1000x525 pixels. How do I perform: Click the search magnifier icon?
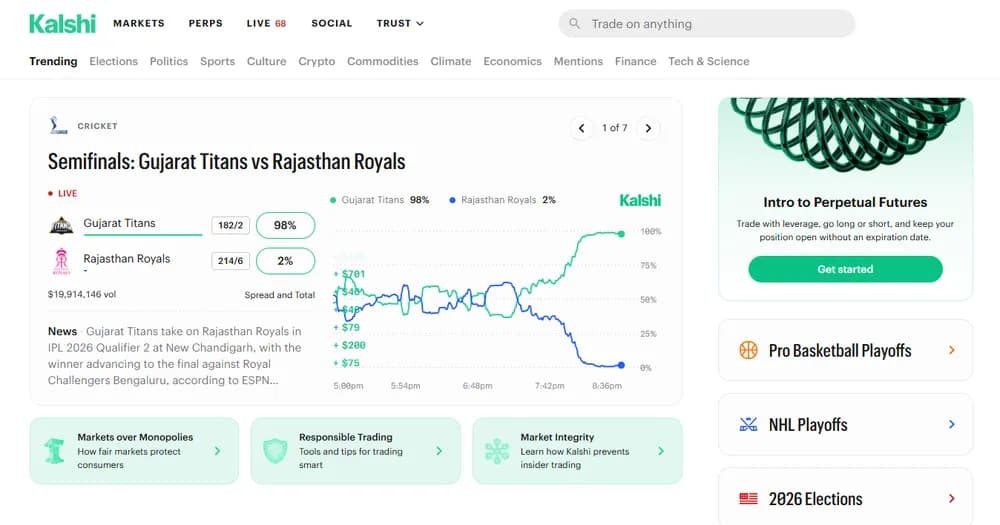point(575,24)
